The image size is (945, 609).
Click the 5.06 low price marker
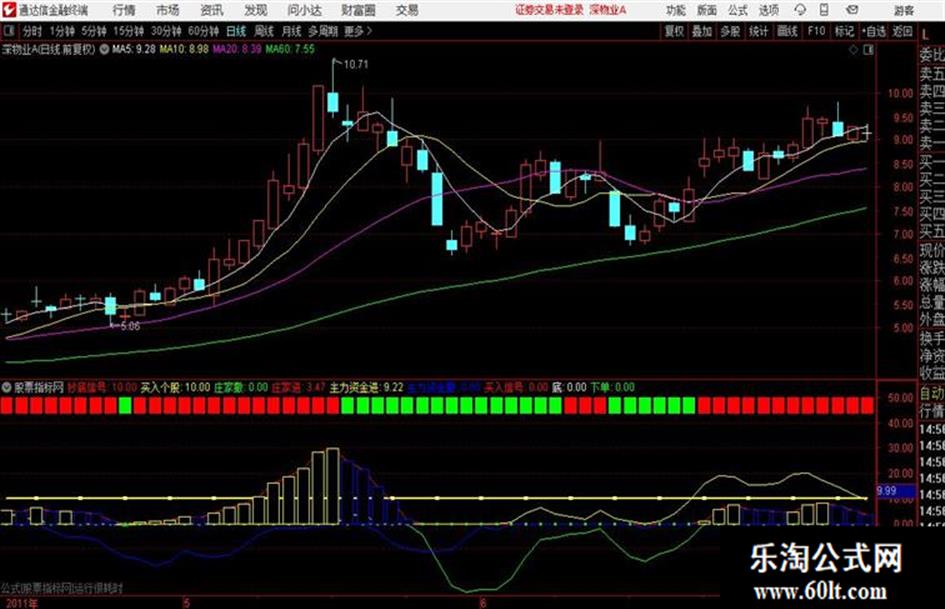130,326
